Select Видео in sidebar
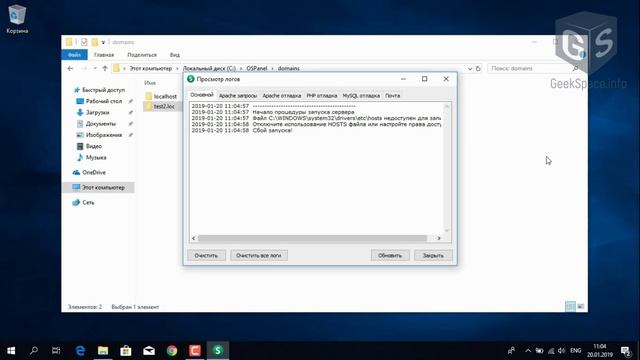The height and width of the screenshot is (360, 640). coord(93,146)
